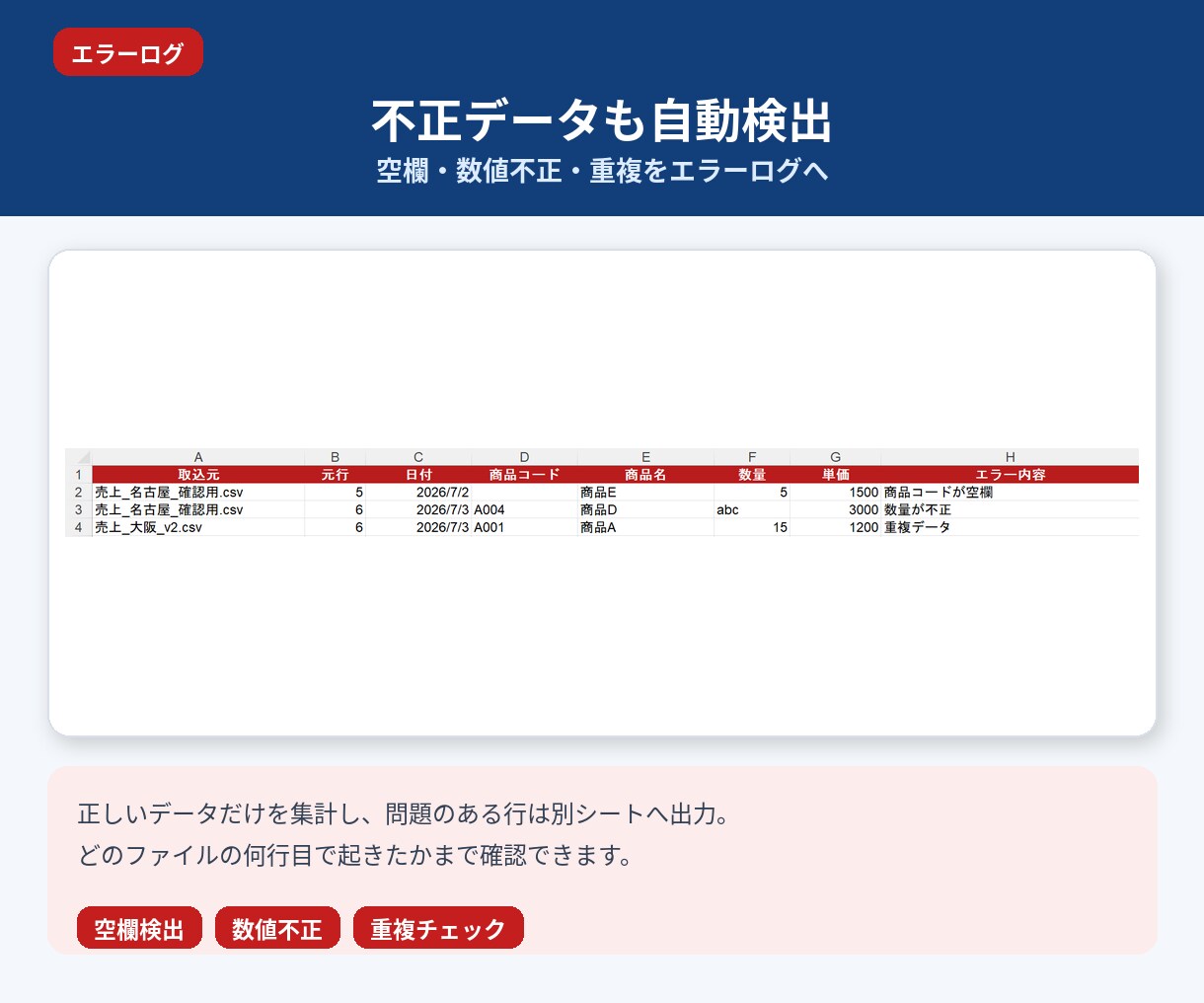
Task: Select the invalid quantity cell abc
Action: [x=752, y=509]
